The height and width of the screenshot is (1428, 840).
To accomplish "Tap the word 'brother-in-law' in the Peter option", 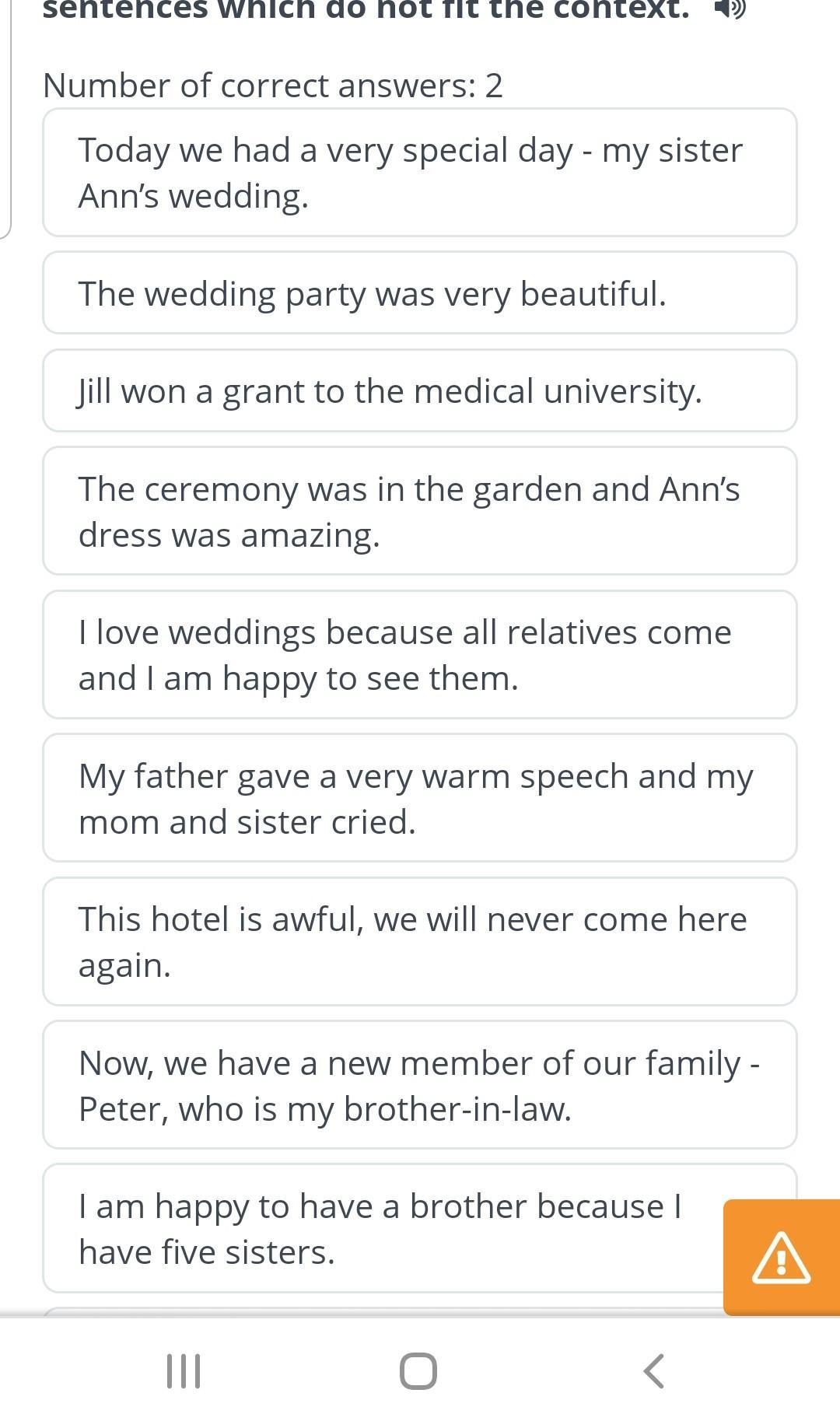I will (457, 1109).
